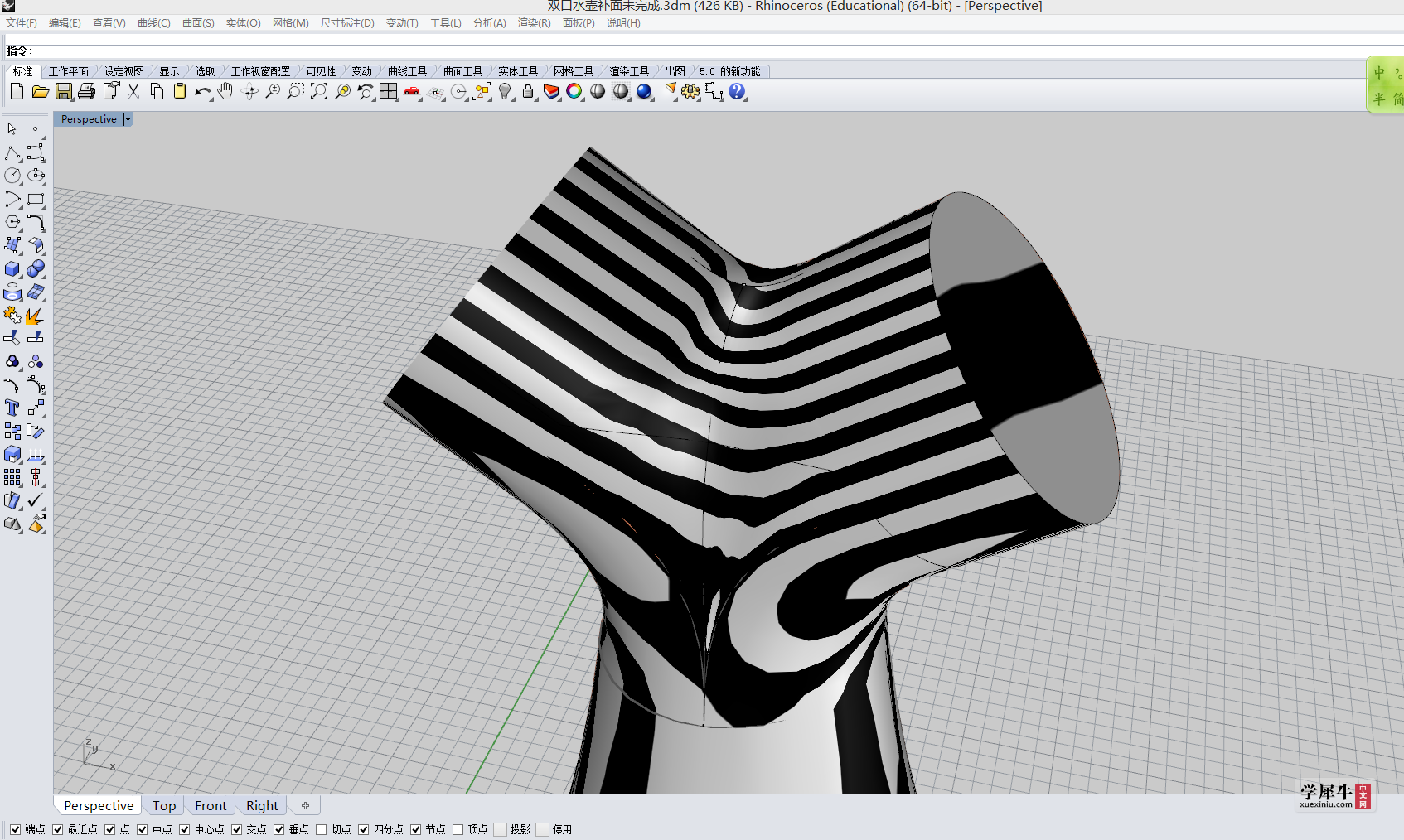Toggle the 中心点 osnap checkbox
Image resolution: width=1404 pixels, height=840 pixels.
tap(184, 829)
